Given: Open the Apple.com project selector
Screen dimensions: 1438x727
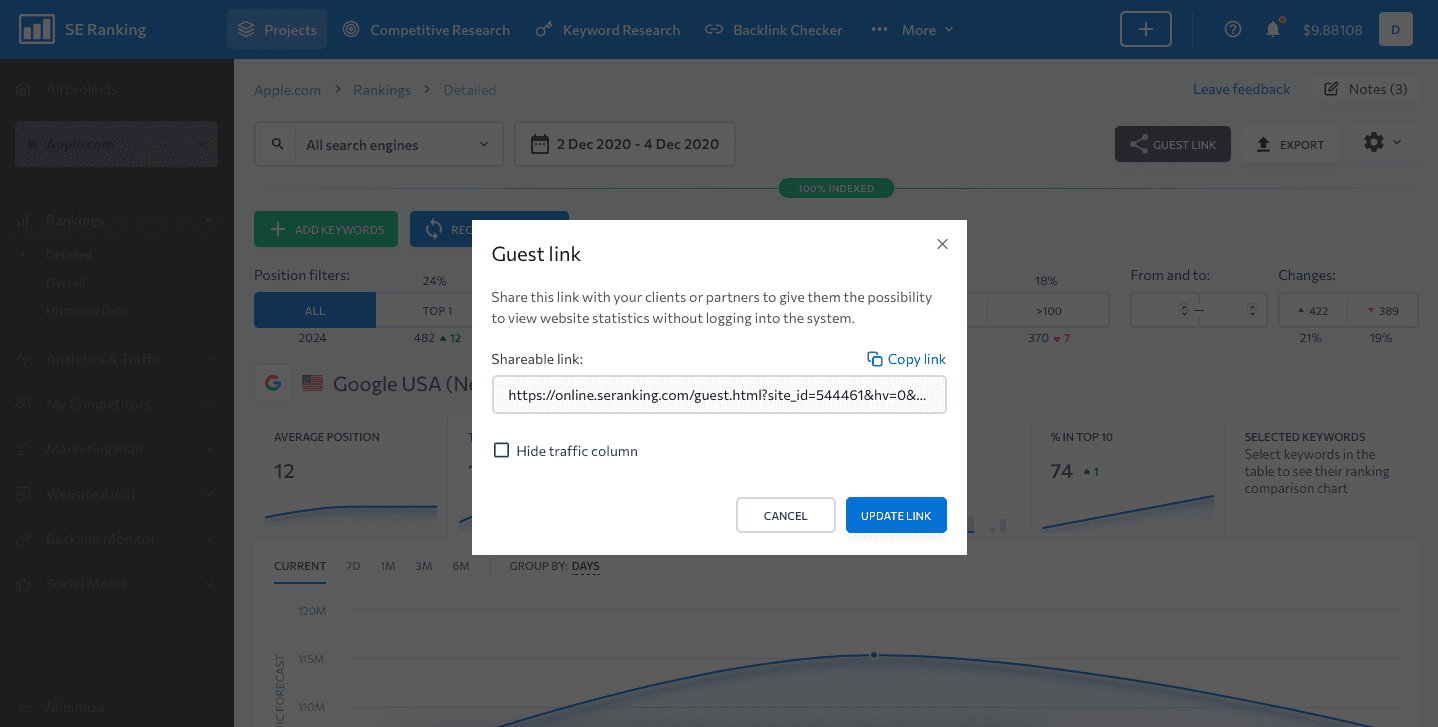Looking at the screenshot, I should coord(116,144).
